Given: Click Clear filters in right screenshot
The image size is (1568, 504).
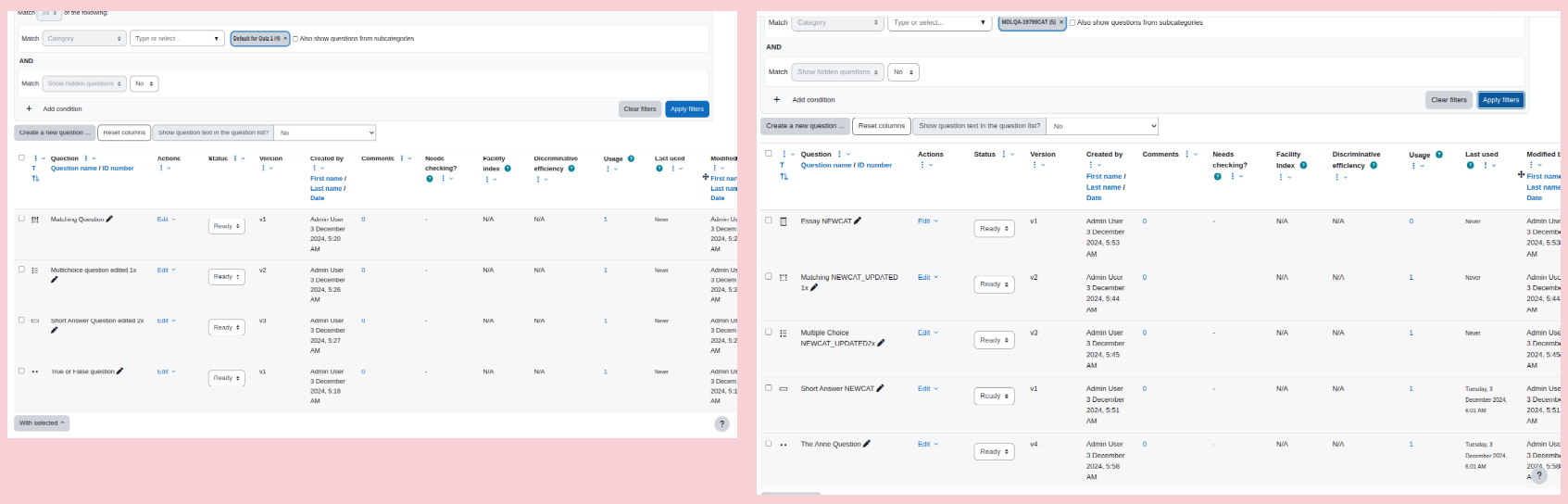Looking at the screenshot, I should pos(1449,100).
